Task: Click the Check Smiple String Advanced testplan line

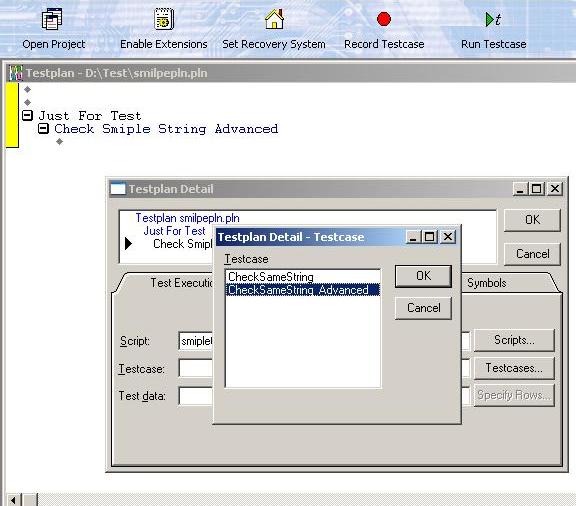Action: tap(166, 129)
